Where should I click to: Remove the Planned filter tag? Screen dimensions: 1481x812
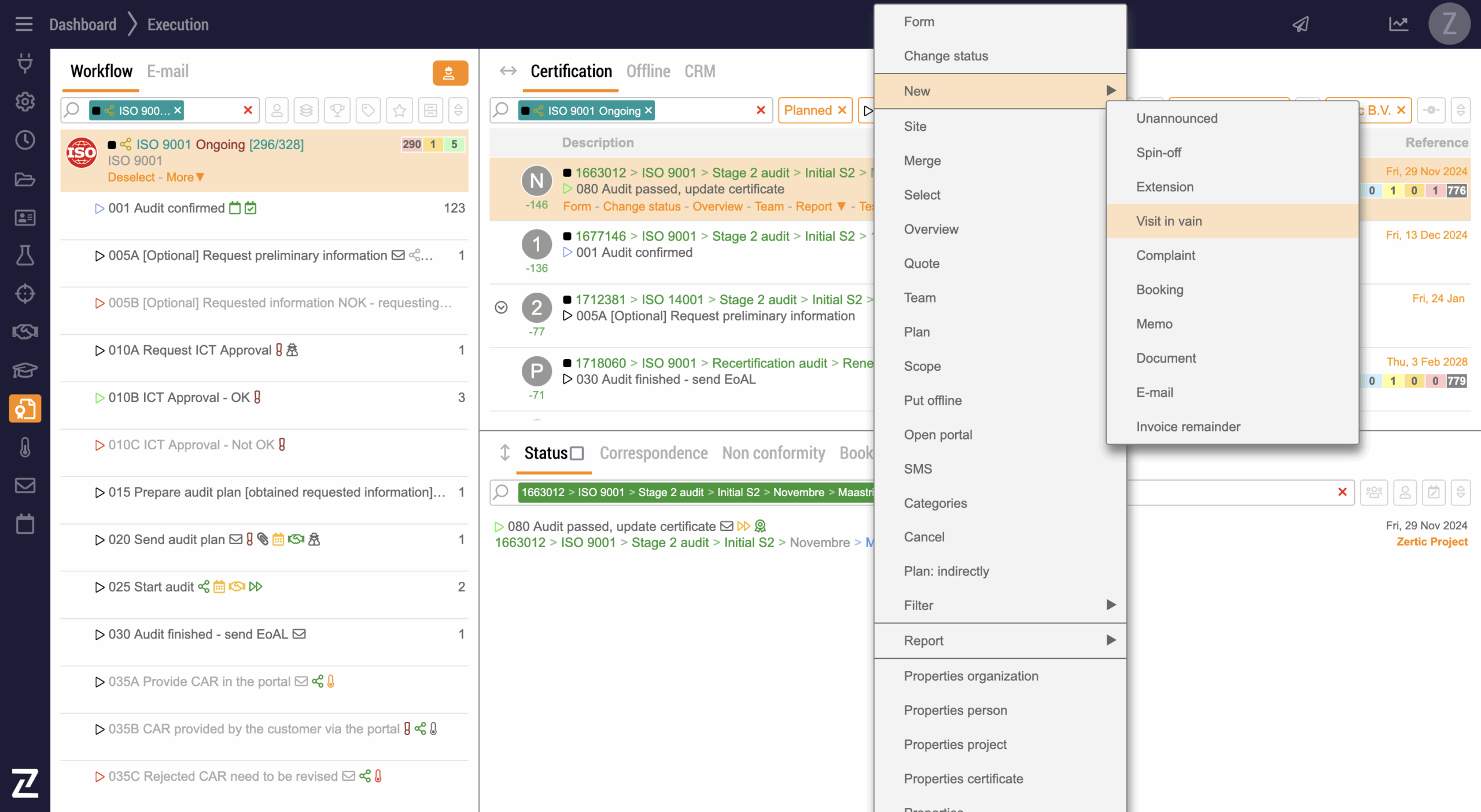pos(842,110)
